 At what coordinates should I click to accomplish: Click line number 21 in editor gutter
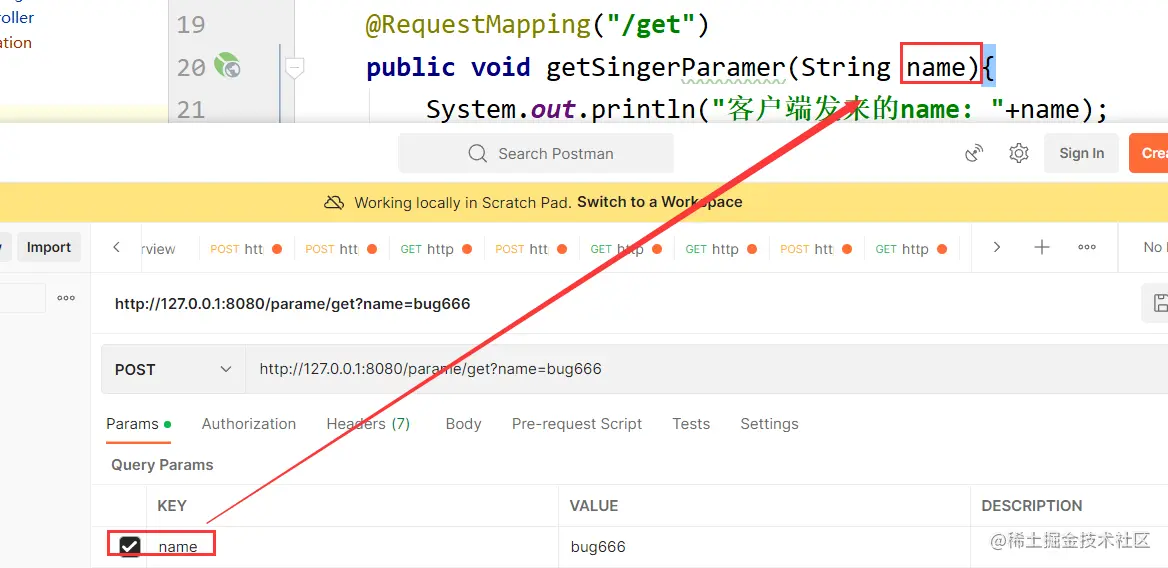[191, 110]
